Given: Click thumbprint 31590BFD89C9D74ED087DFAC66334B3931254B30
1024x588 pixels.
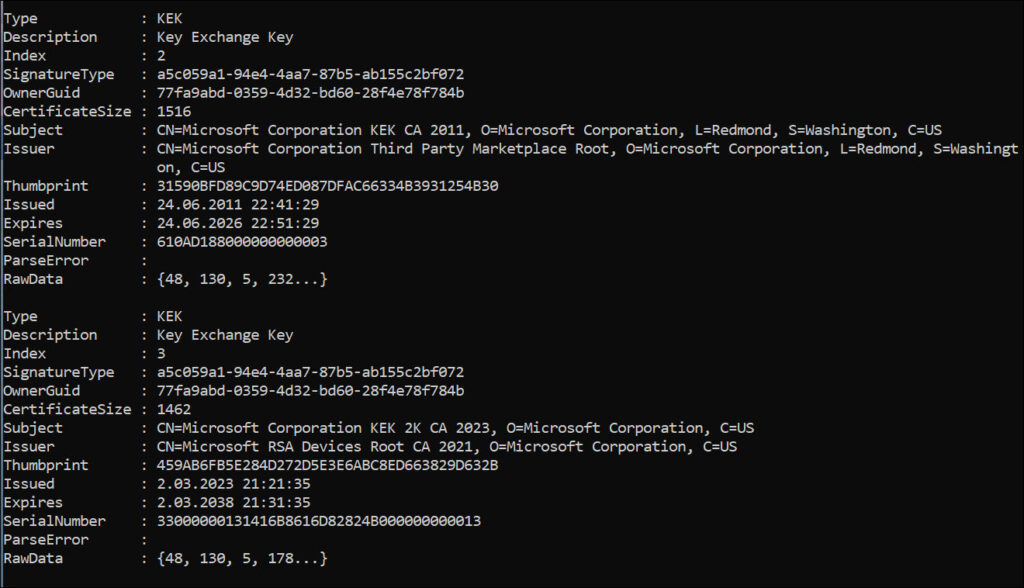Looking at the screenshot, I should 328,186.
